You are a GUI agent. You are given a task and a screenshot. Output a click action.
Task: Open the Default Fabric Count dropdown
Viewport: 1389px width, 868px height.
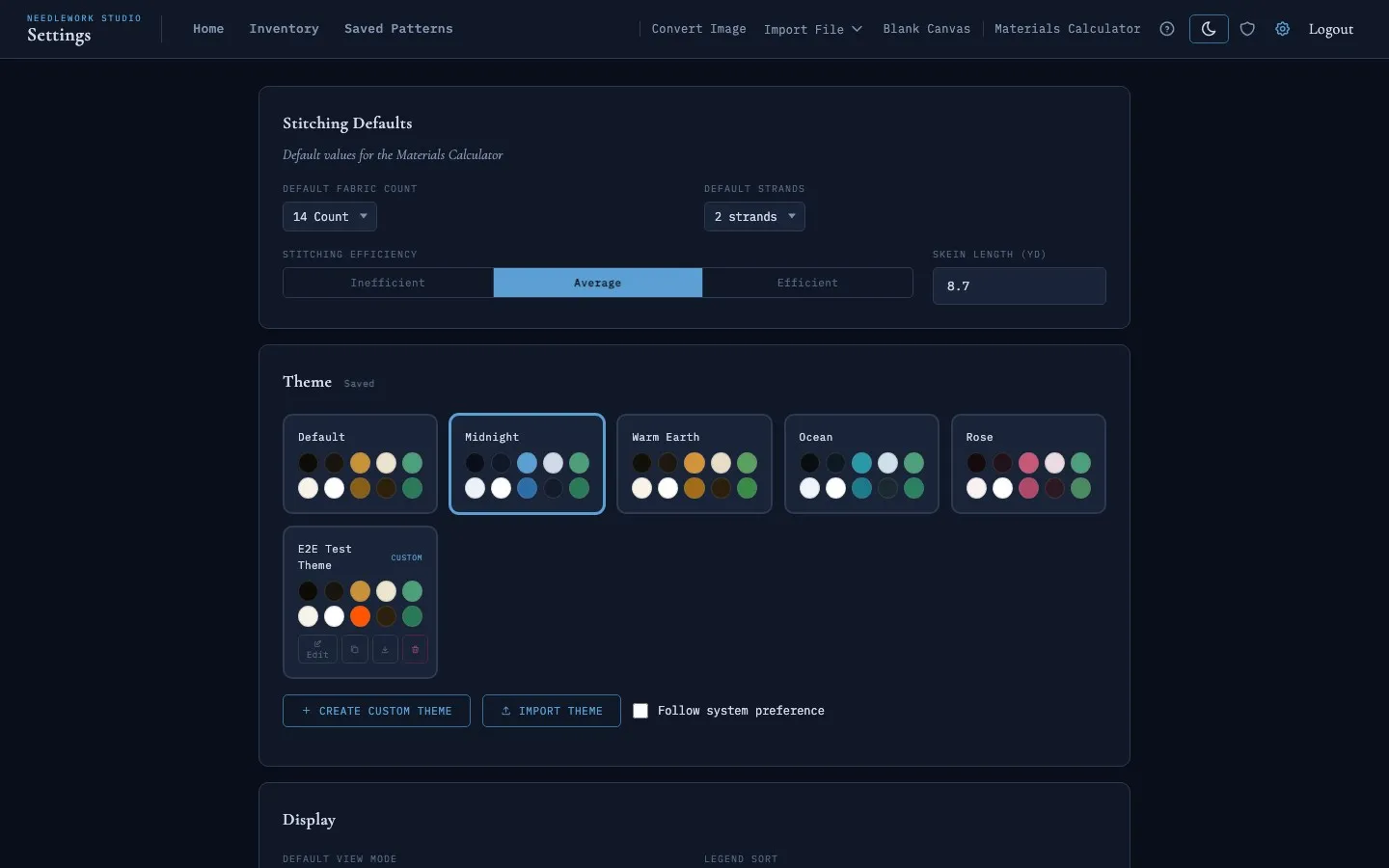click(x=329, y=216)
